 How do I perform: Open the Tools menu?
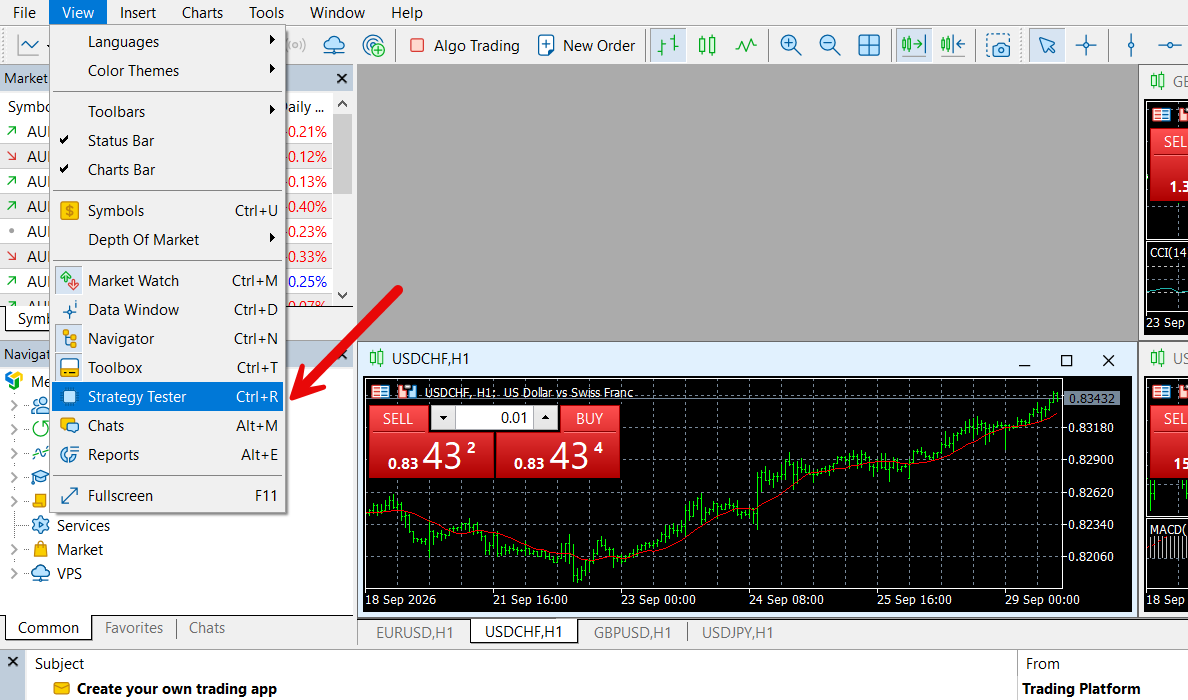pyautogui.click(x=267, y=13)
